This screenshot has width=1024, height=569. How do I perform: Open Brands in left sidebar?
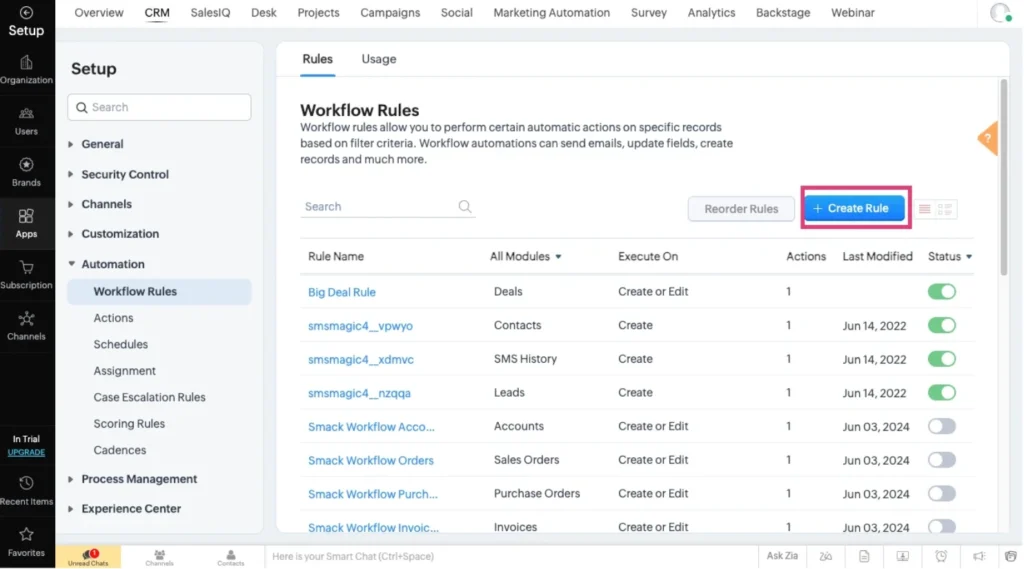[26, 172]
